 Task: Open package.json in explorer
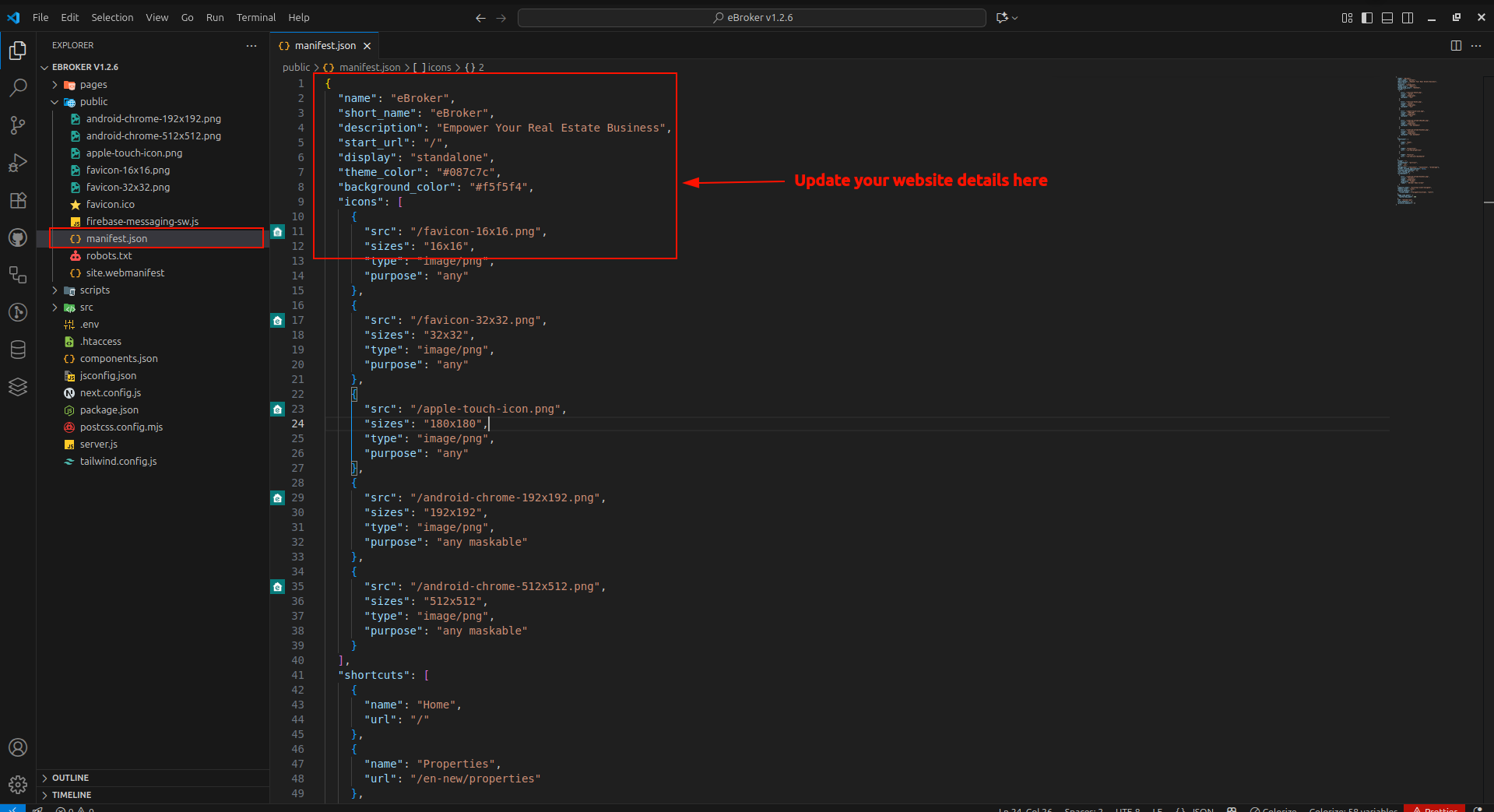pyautogui.click(x=109, y=410)
